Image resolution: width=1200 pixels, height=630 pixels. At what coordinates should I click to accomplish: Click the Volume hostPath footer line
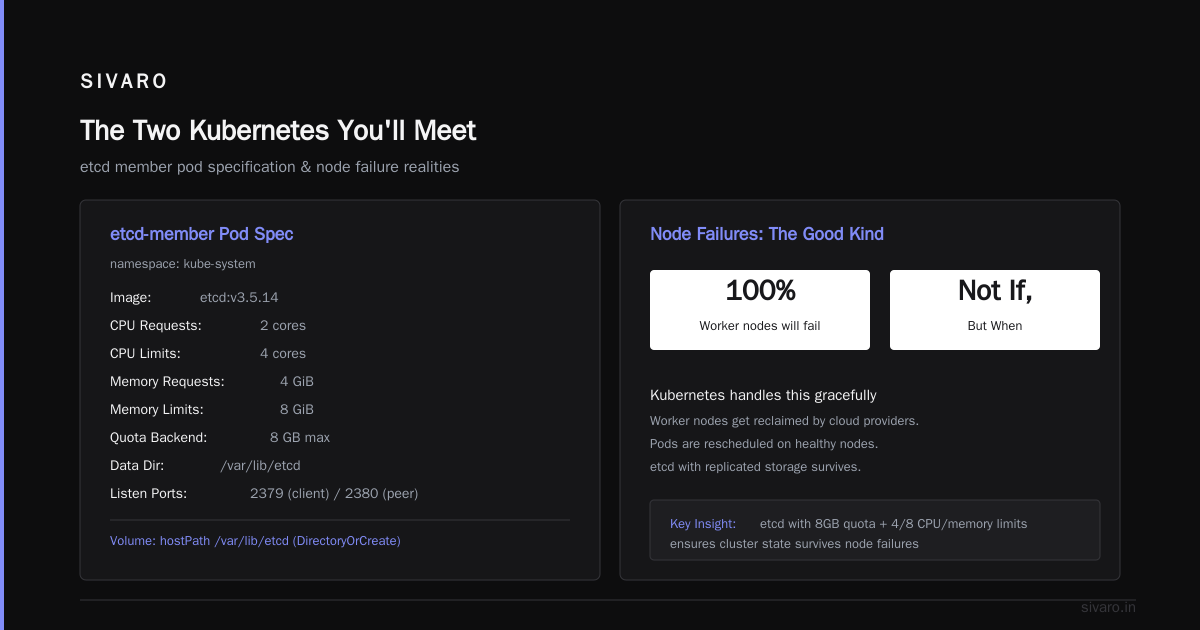point(255,541)
